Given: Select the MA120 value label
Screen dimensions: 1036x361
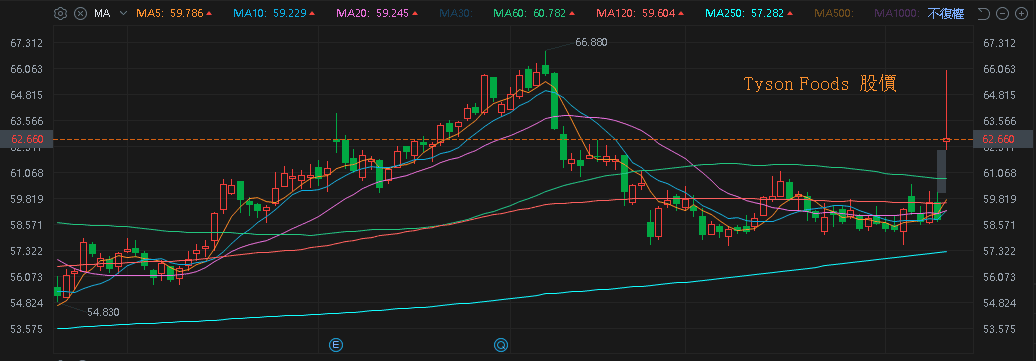Looking at the screenshot, I should click(x=640, y=13).
